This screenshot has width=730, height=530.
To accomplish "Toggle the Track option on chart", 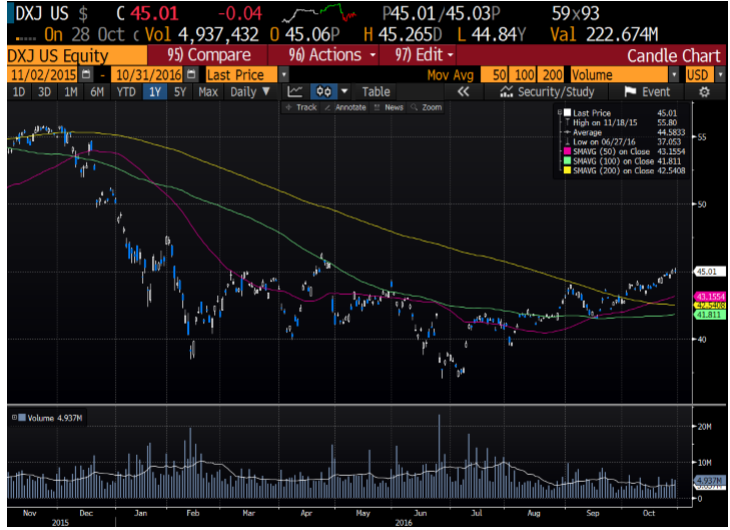I will coord(303,107).
